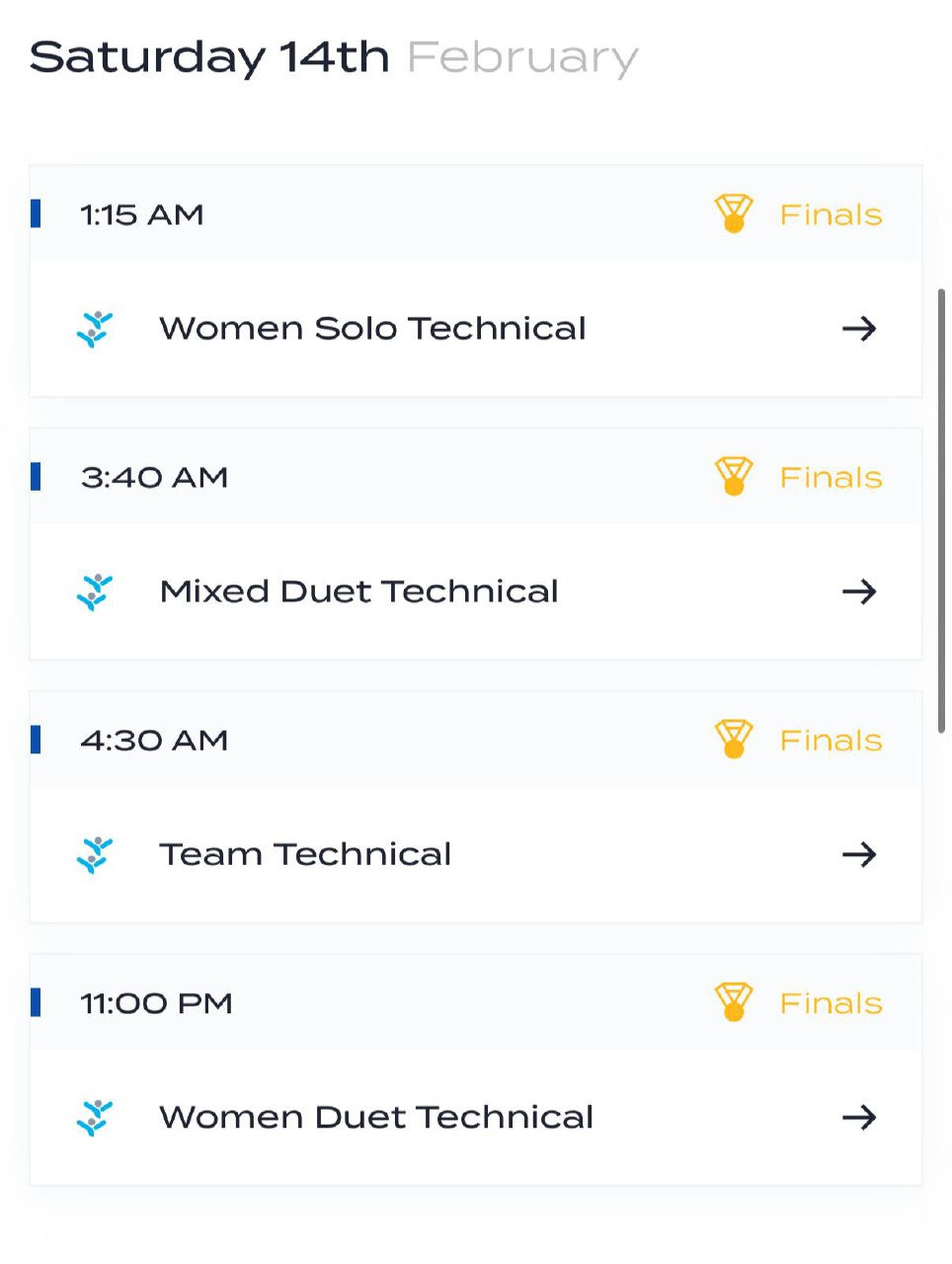Select the Women Solo Technical event title

[372, 329]
